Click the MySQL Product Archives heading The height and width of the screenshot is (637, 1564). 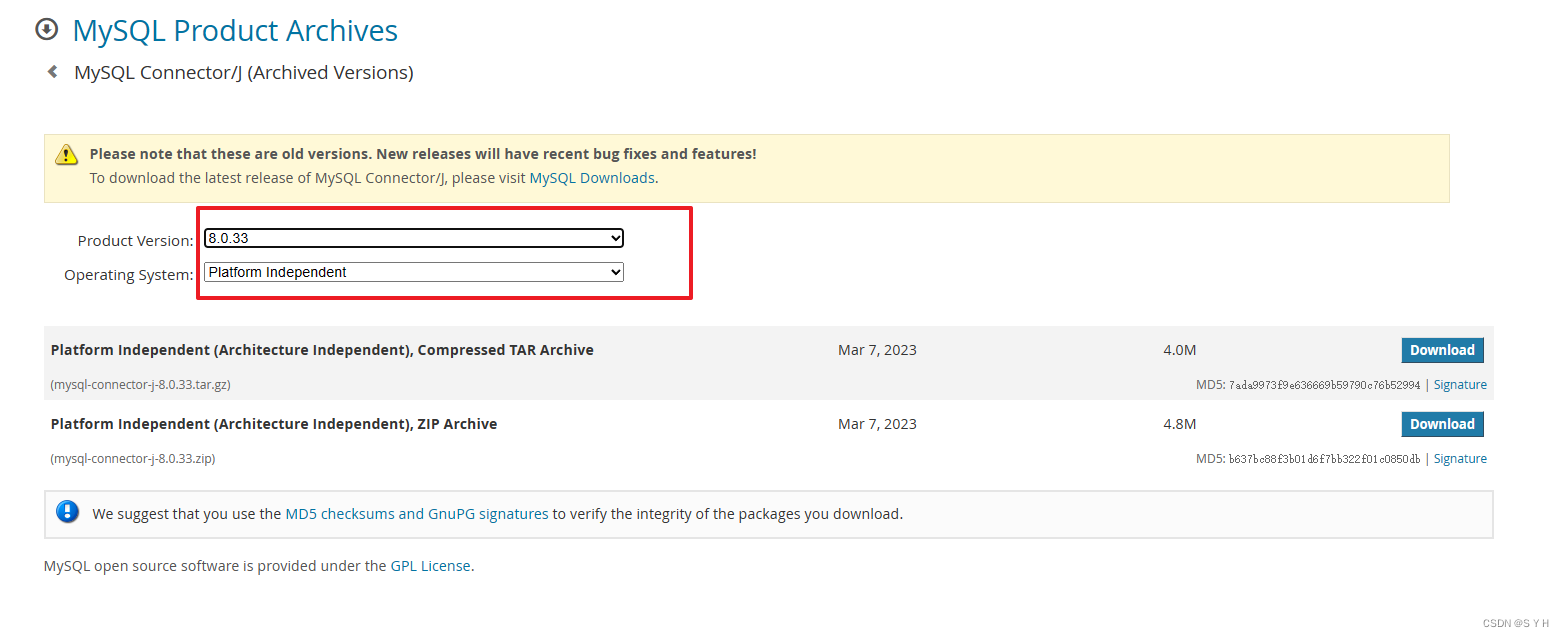pos(235,31)
